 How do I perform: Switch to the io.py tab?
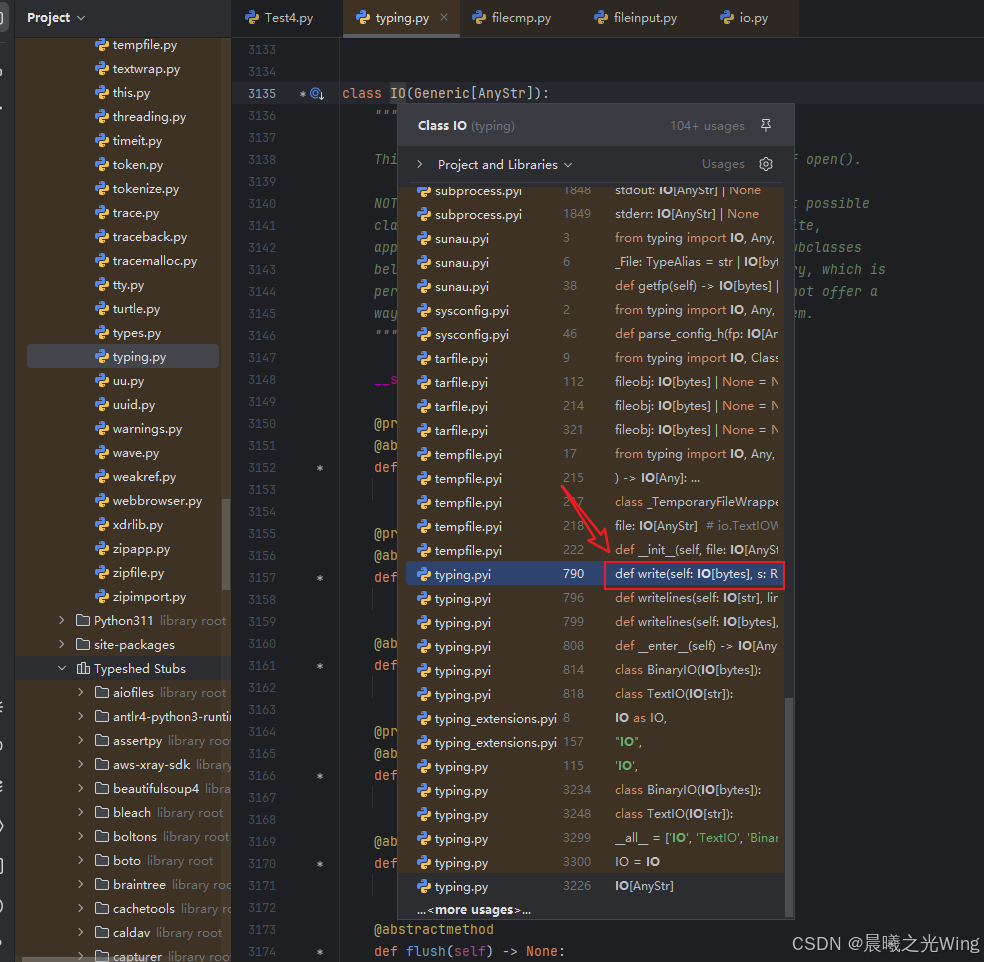[744, 18]
